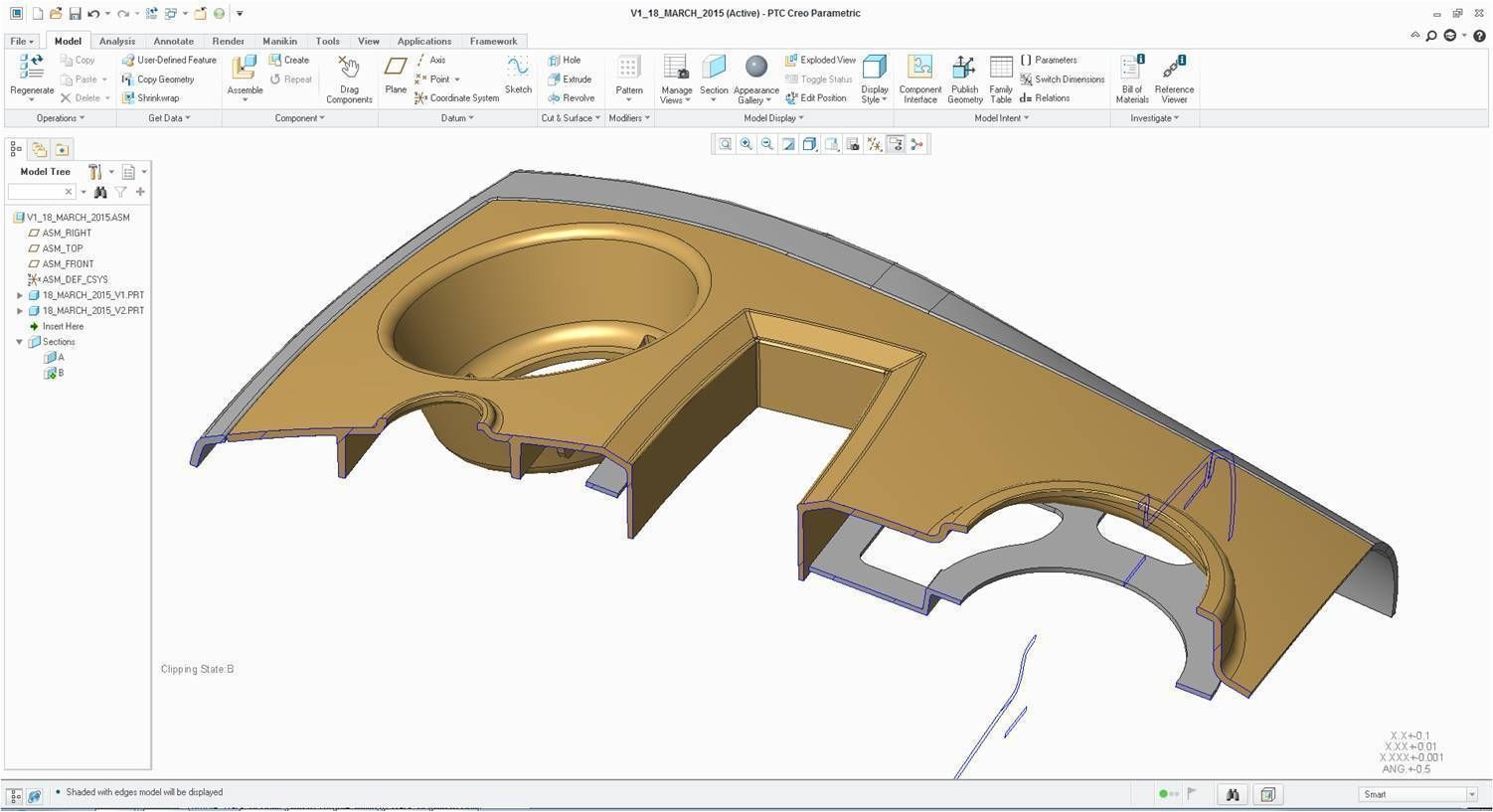
Task: Open the Appearance Gallery sphere
Action: pyautogui.click(x=756, y=67)
